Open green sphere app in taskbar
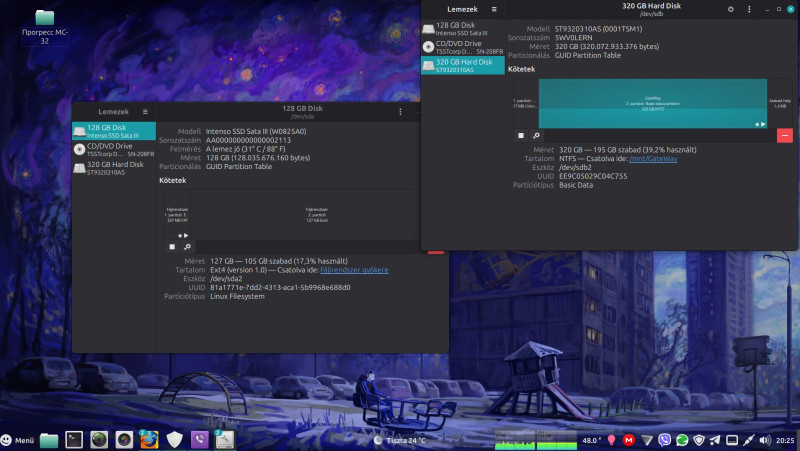The width and height of the screenshot is (800, 451). [99, 440]
